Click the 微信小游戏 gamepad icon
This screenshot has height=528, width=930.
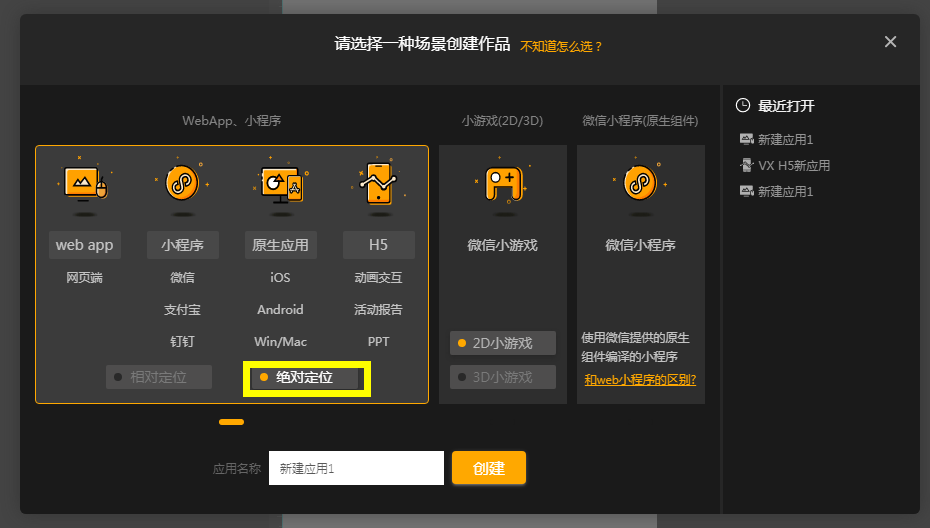[x=503, y=183]
